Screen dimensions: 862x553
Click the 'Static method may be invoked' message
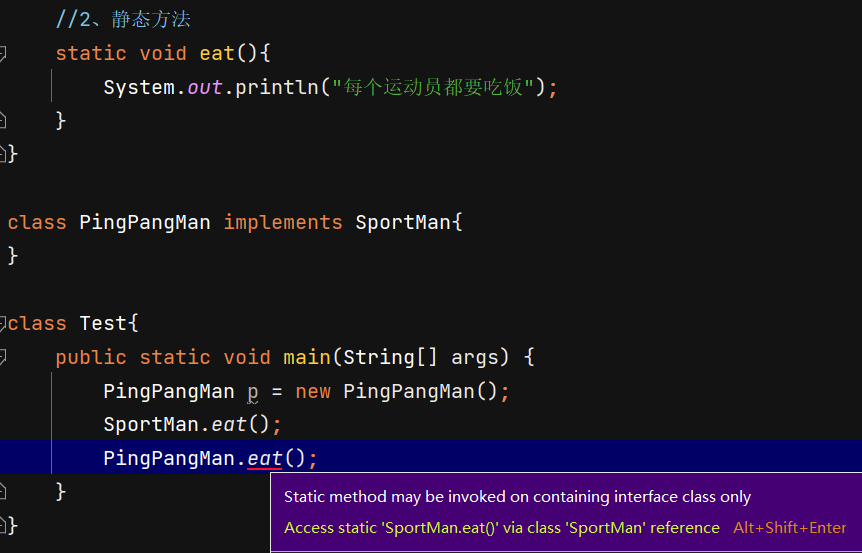click(517, 496)
